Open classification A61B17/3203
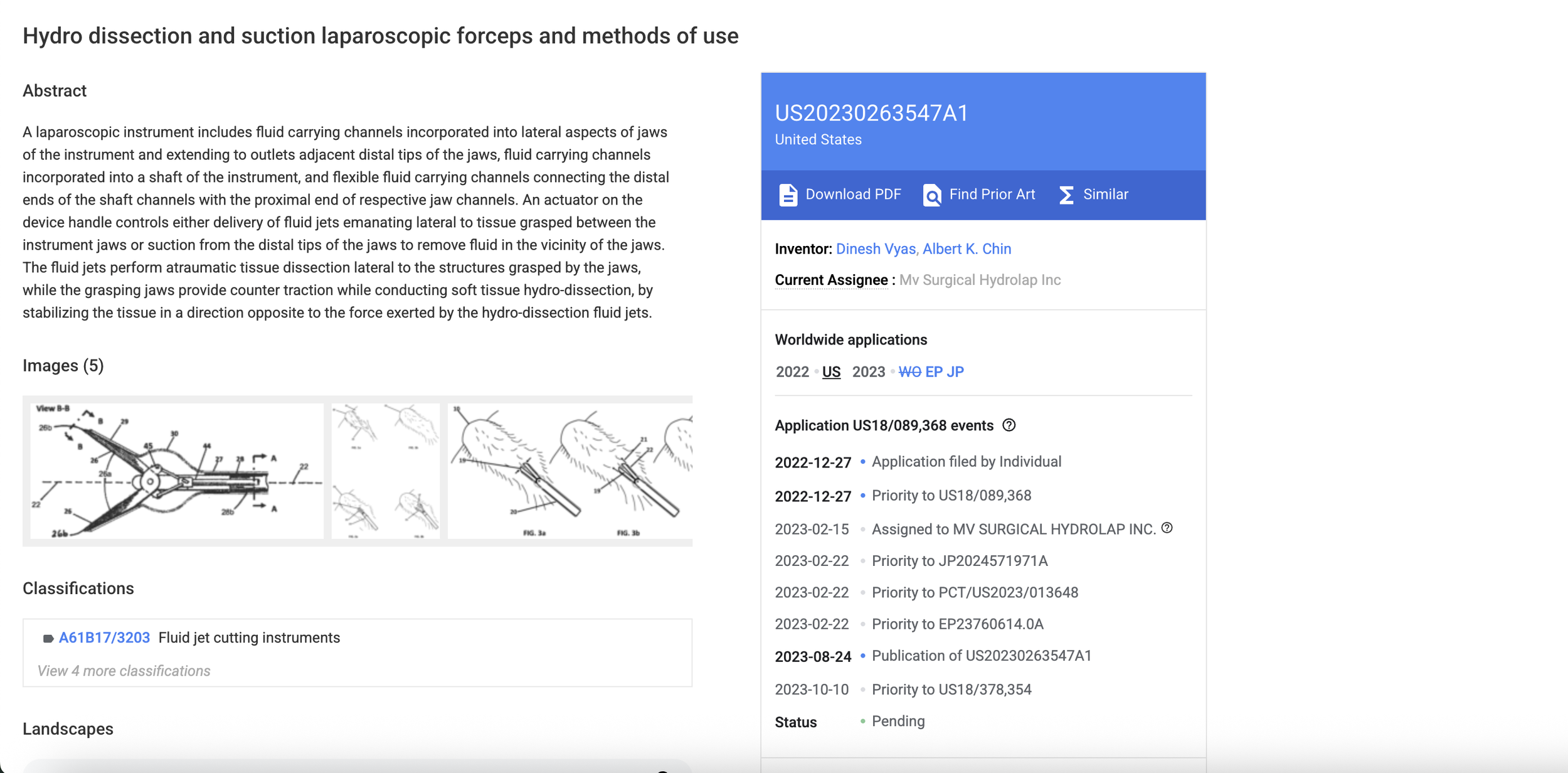The height and width of the screenshot is (773, 1568). [104, 637]
